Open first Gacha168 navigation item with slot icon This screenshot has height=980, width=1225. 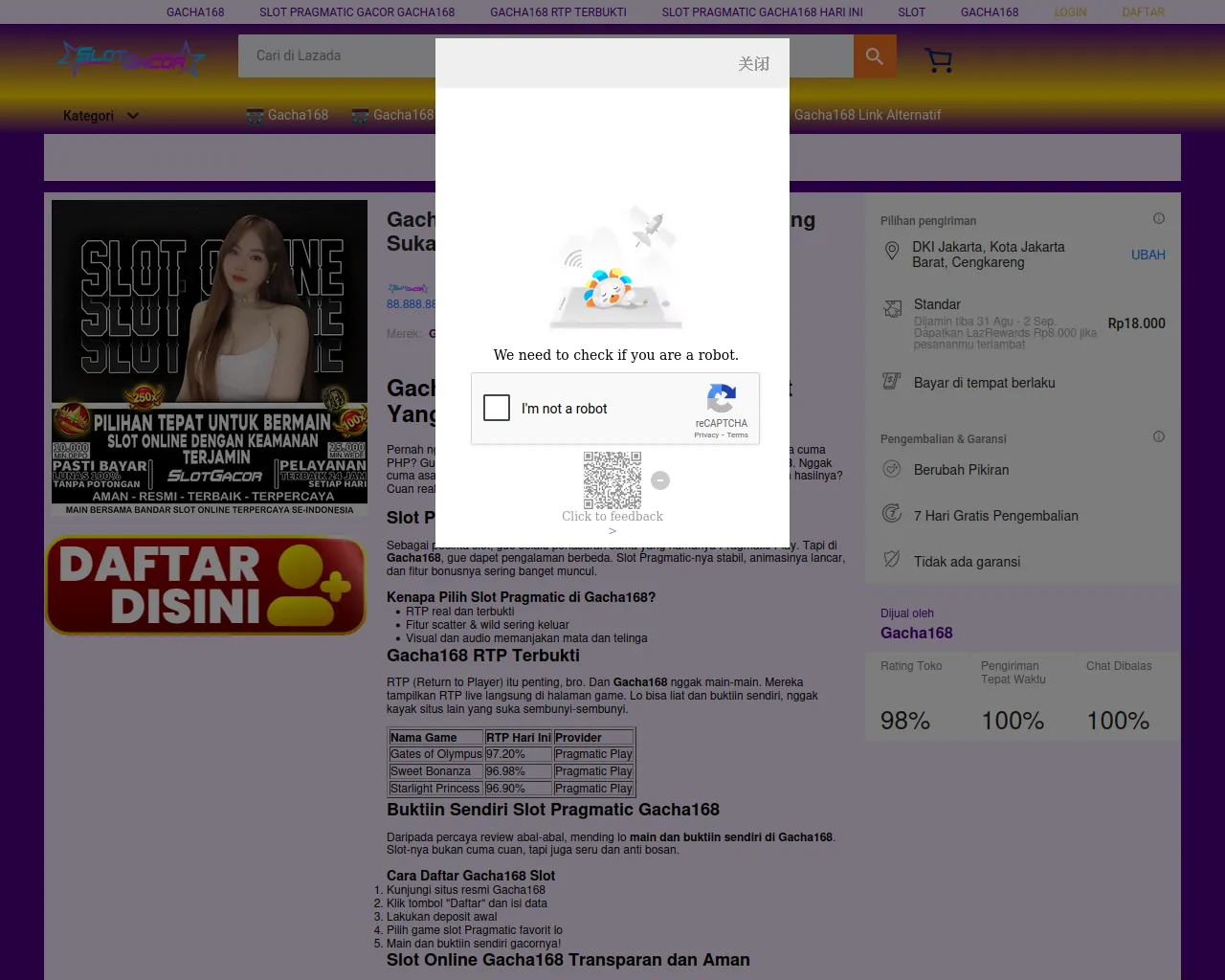[x=287, y=115]
